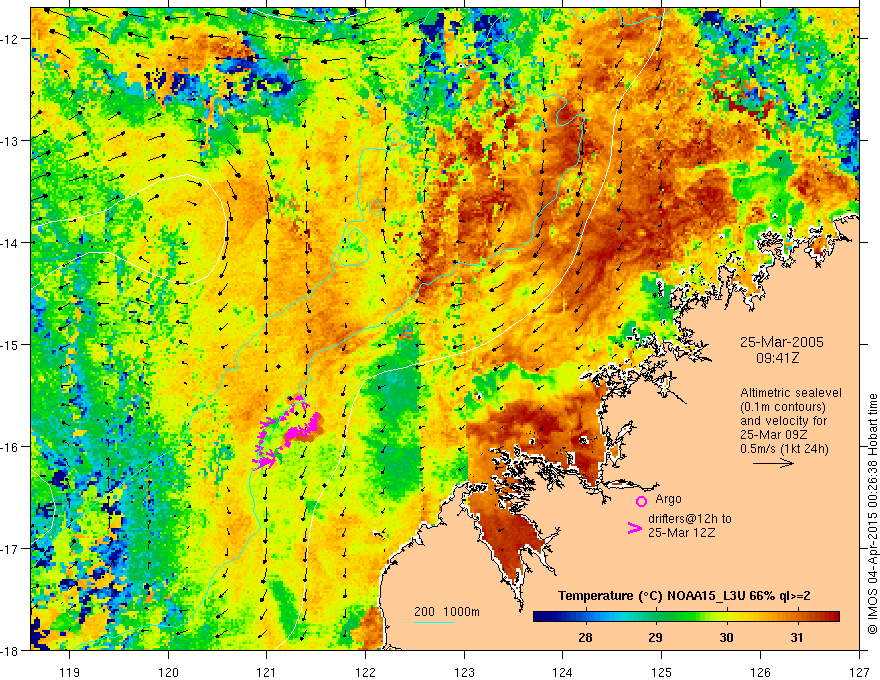Click the cyan 200m contour legend line
This screenshot has height=680, width=880.
[x=434, y=622]
